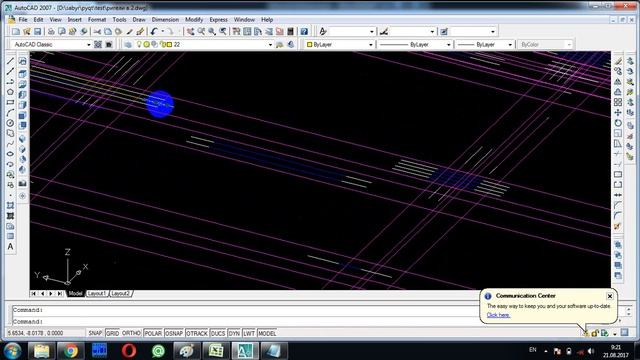Click the MODEL space status button

[x=267, y=333]
